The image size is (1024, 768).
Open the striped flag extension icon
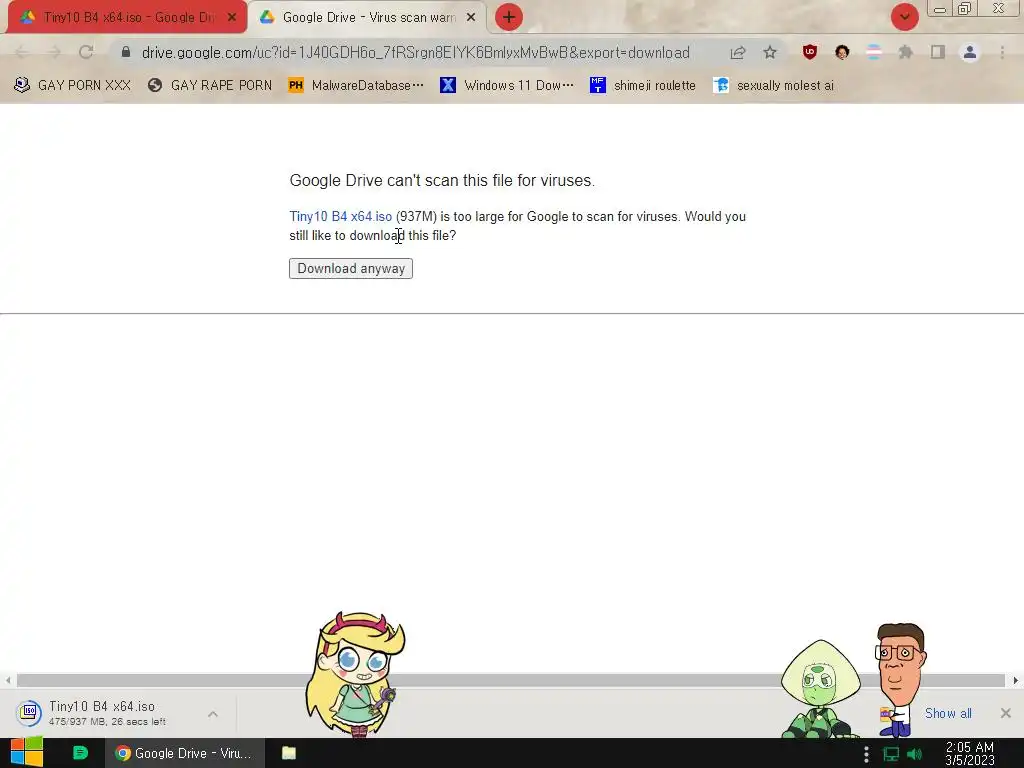874,52
